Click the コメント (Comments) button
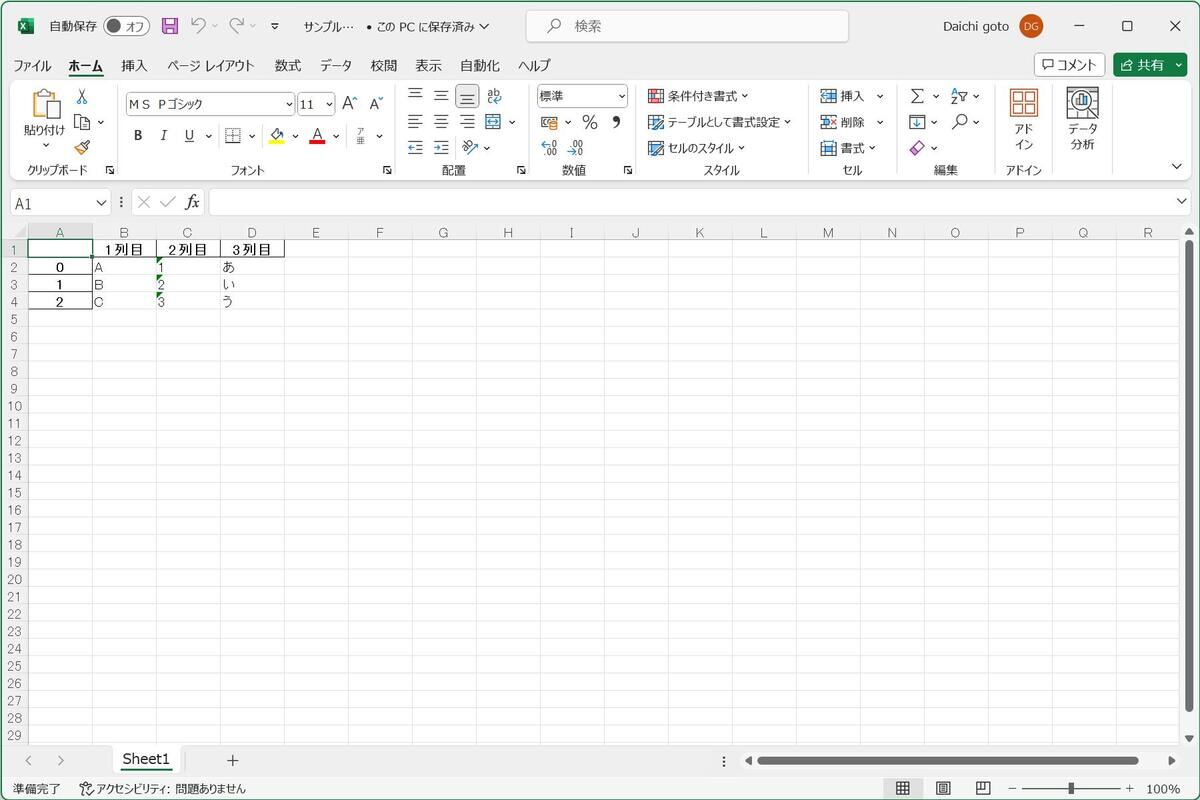This screenshot has width=1200, height=800. click(x=1069, y=65)
